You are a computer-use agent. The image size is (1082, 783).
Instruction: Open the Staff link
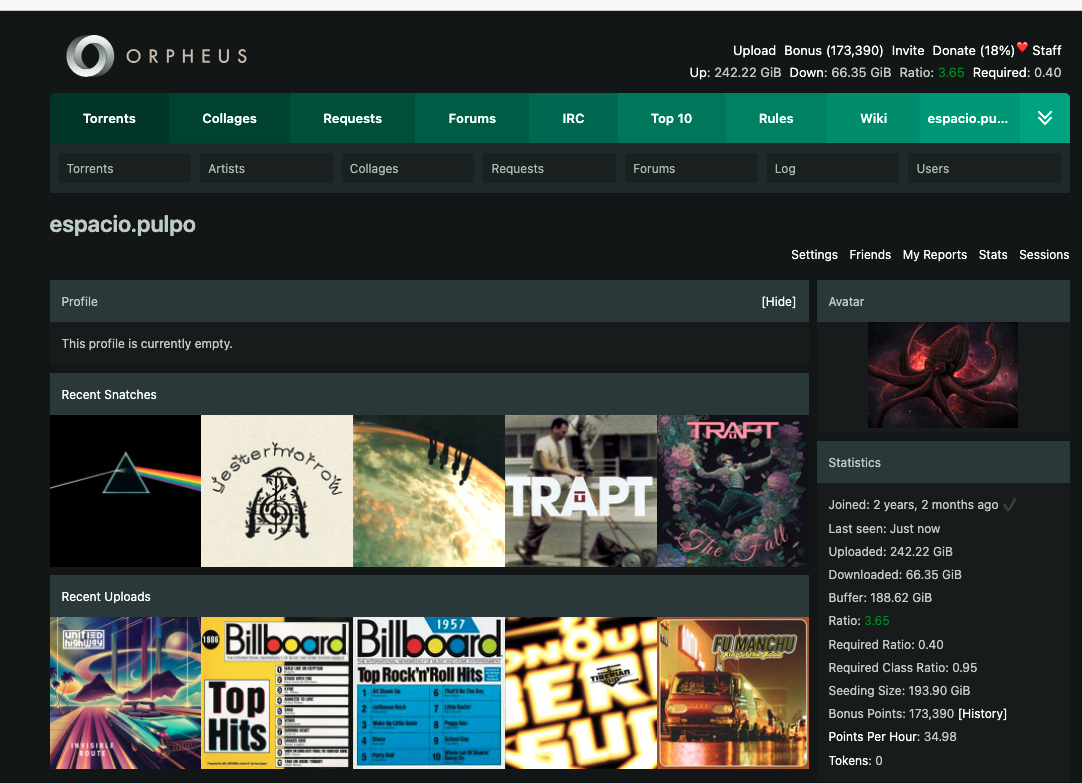(1046, 50)
